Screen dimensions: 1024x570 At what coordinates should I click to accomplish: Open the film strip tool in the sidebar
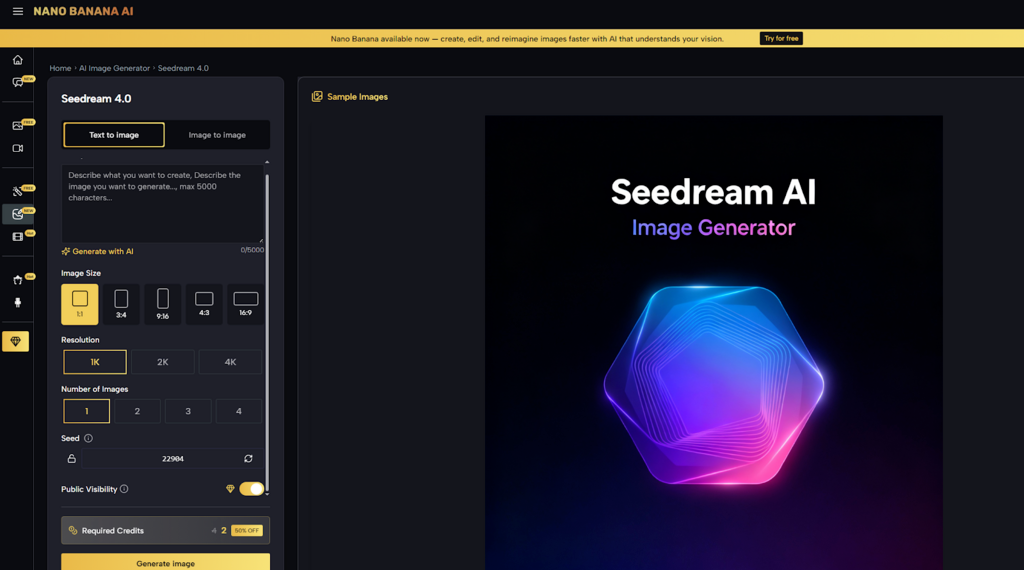[17, 237]
